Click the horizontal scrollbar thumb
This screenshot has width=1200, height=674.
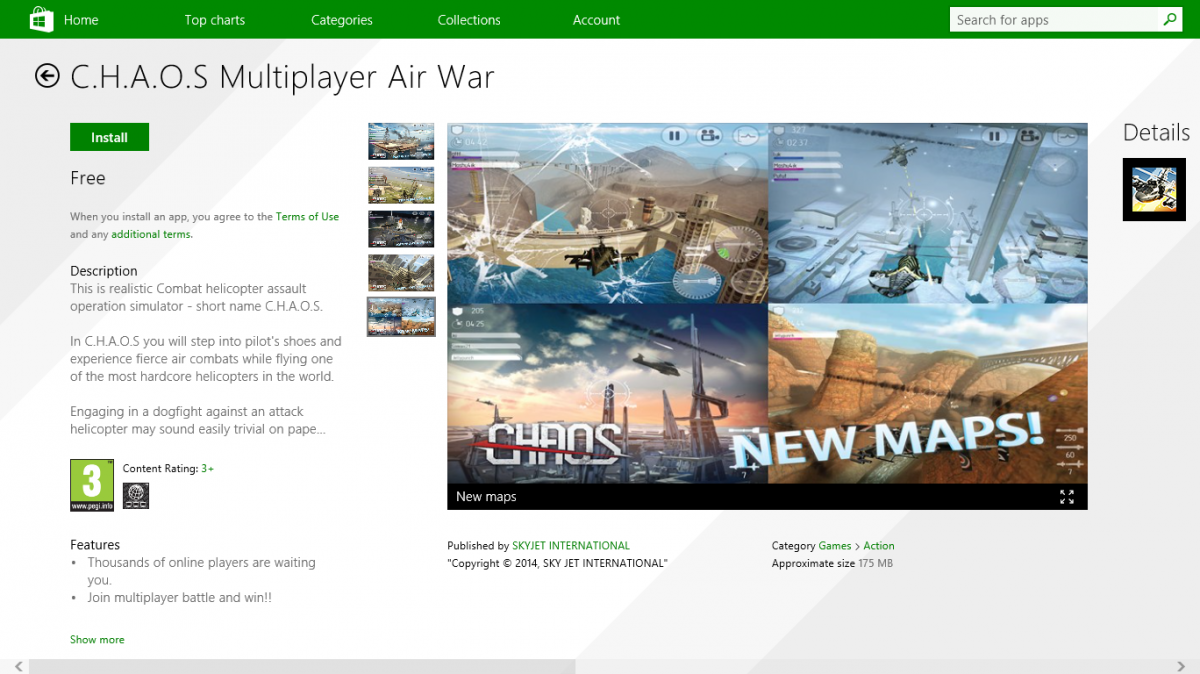(x=302, y=666)
